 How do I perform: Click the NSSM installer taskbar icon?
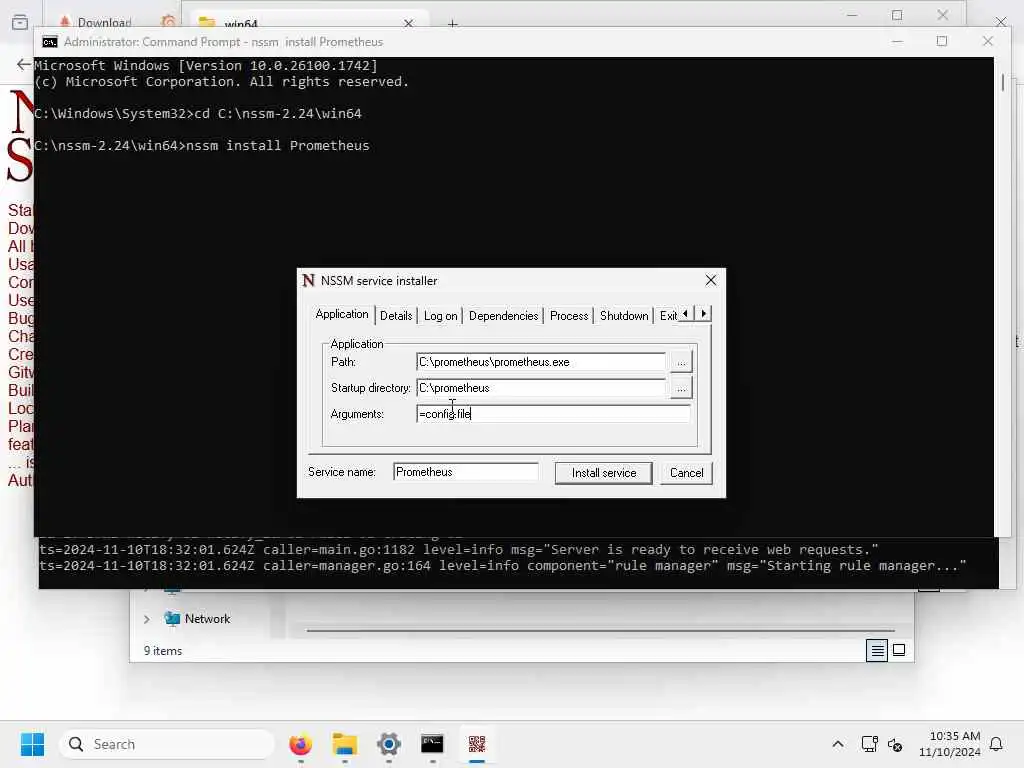pyautogui.click(x=477, y=744)
